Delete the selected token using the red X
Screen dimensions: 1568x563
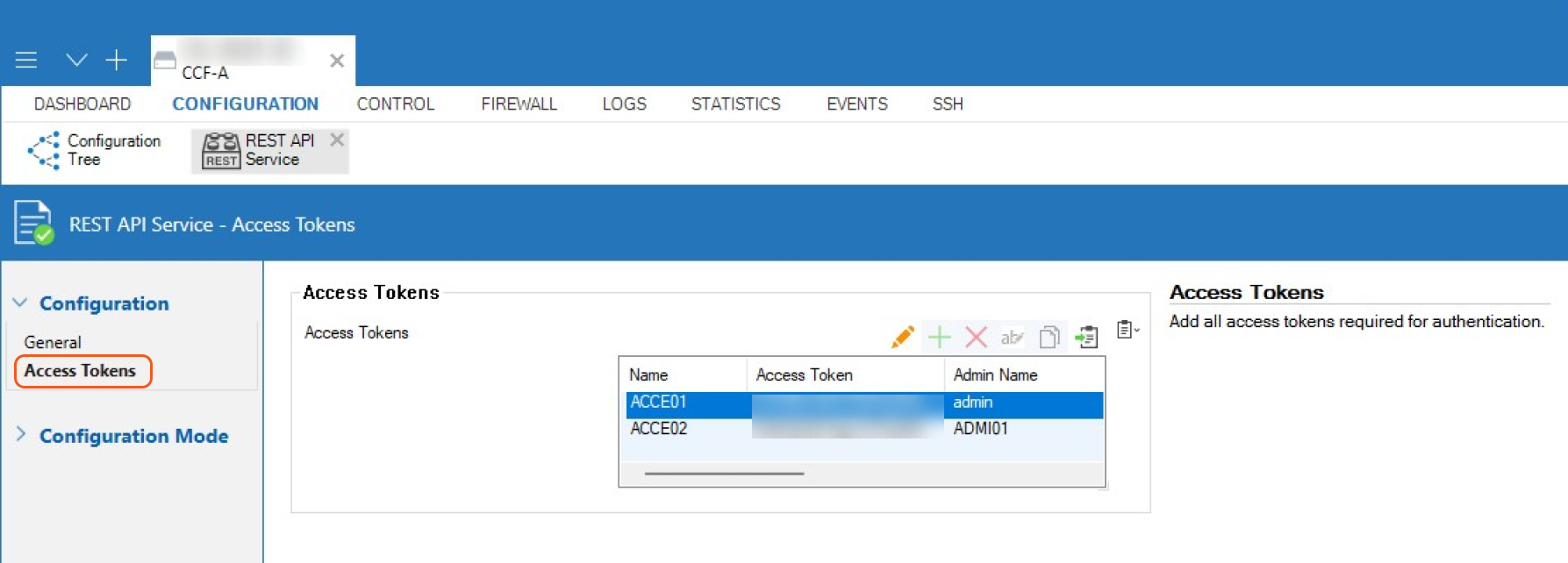tap(976, 337)
